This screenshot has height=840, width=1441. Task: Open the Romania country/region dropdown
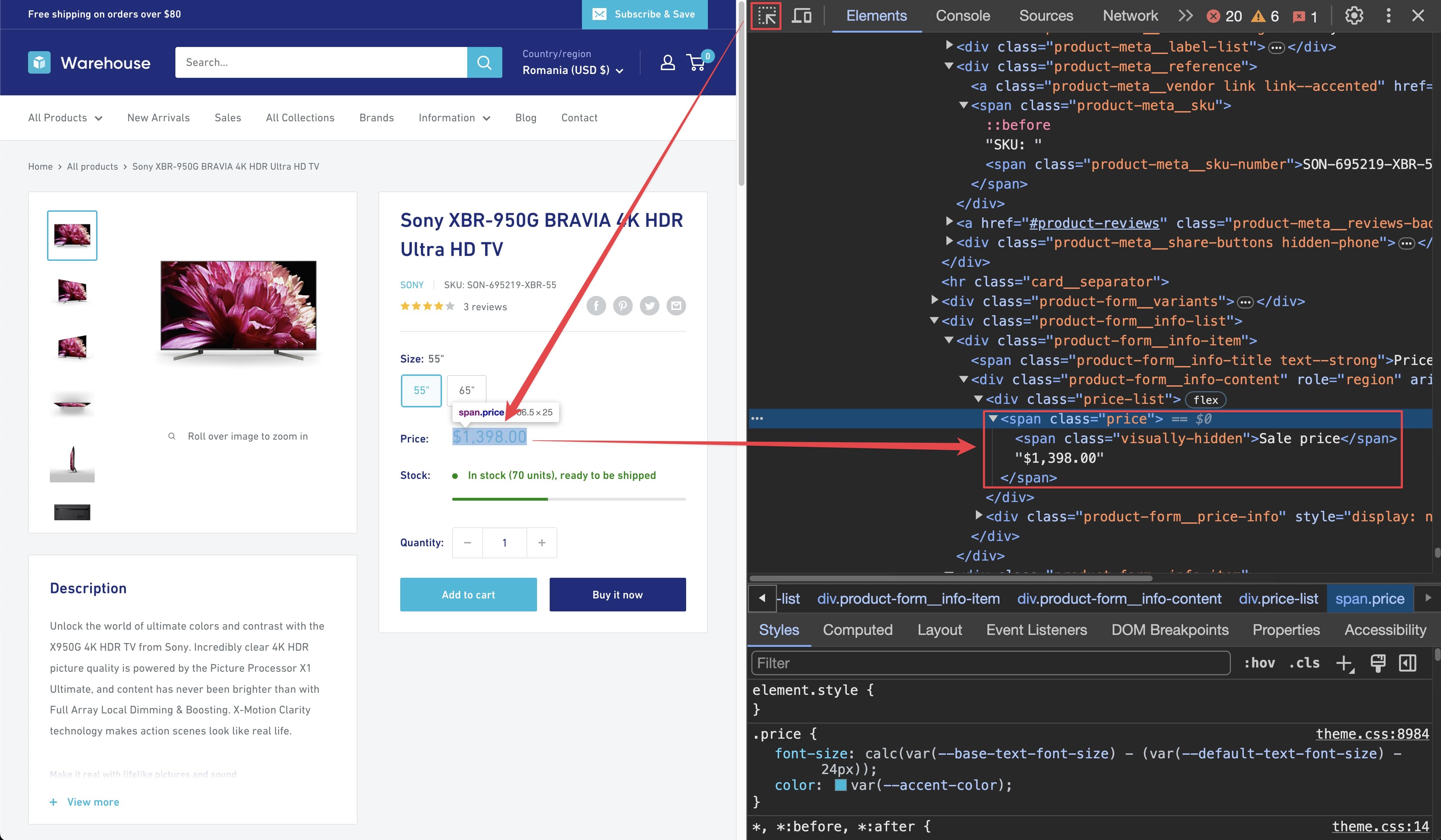tap(571, 70)
